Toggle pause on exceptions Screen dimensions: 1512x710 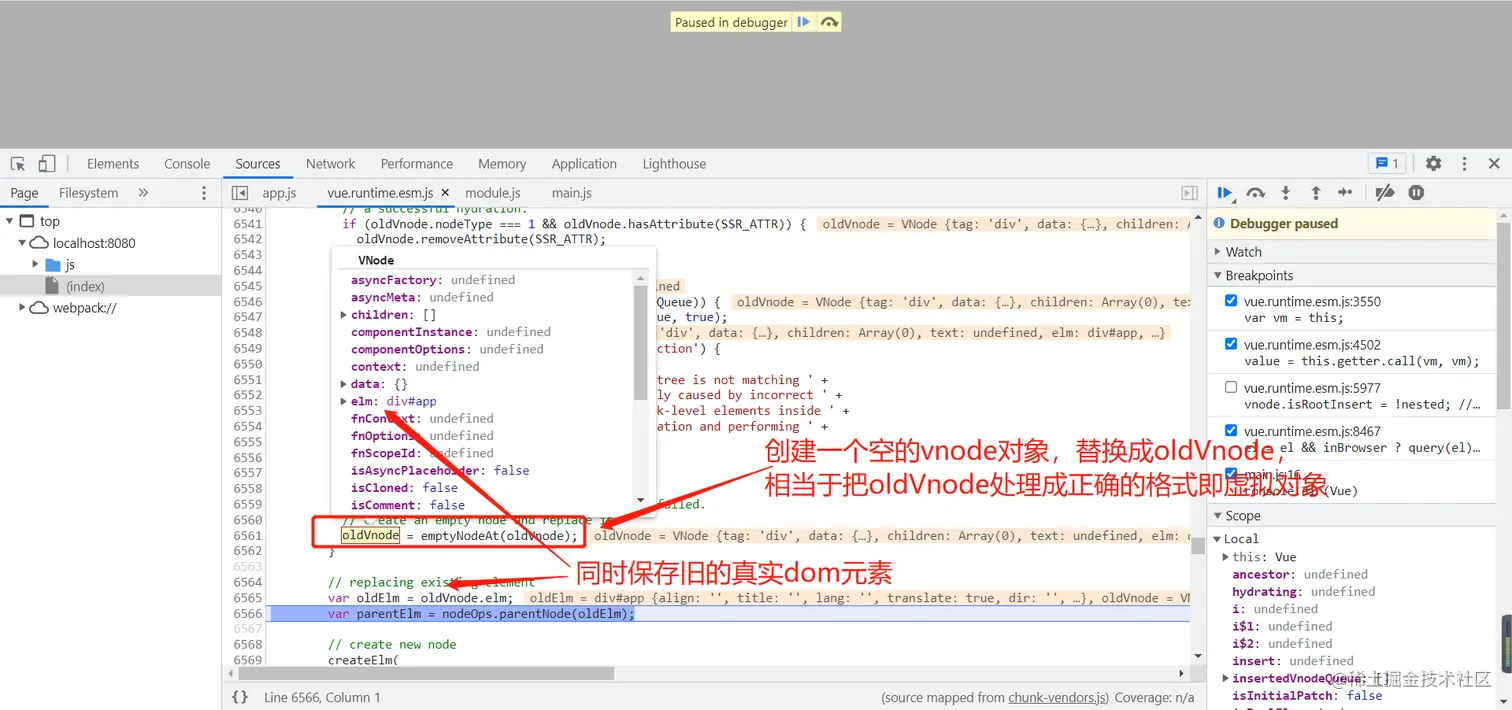tap(1416, 193)
